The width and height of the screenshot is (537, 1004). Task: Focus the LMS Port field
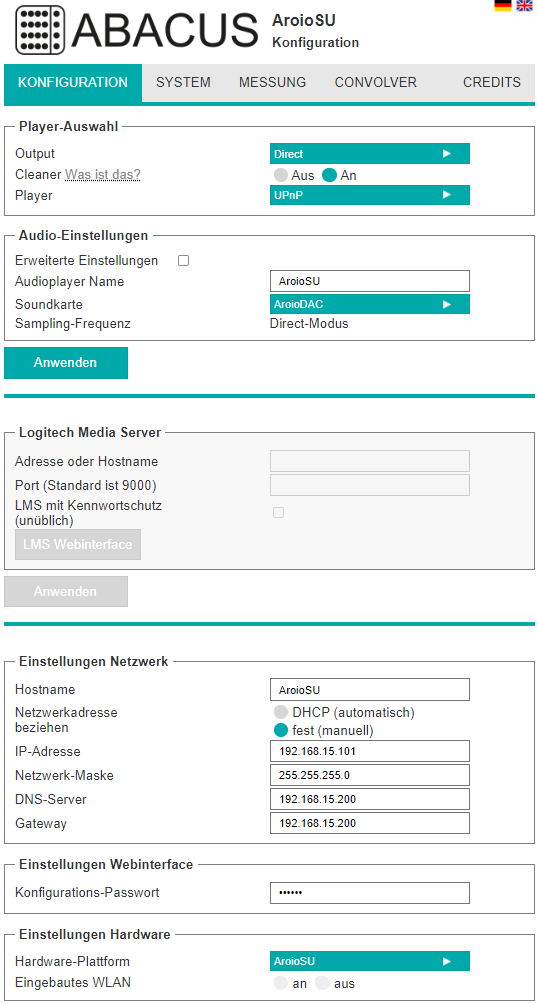click(370, 485)
